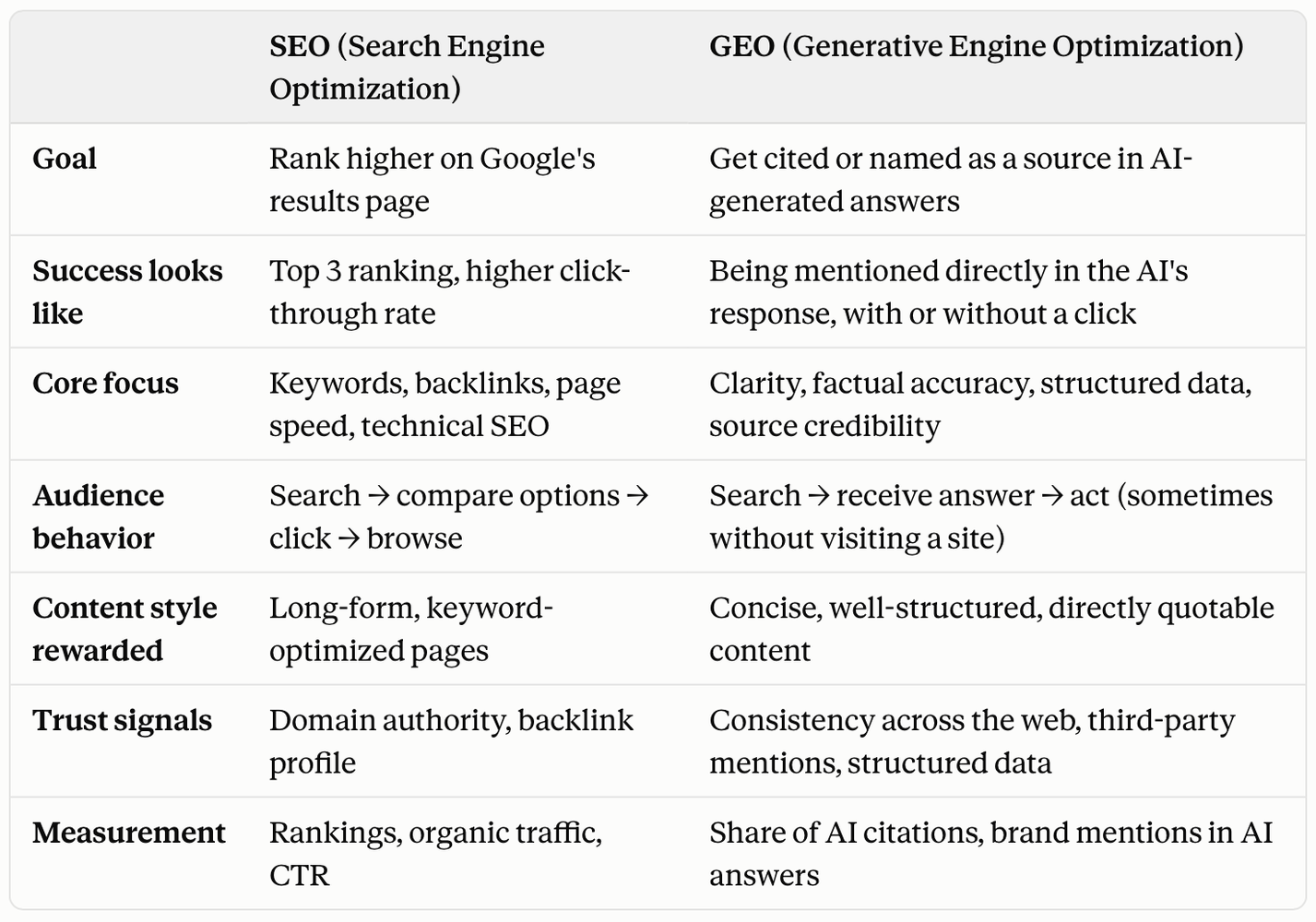Select the Search compare options click browse cell
The width and height of the screenshot is (1316, 922).
tap(459, 517)
